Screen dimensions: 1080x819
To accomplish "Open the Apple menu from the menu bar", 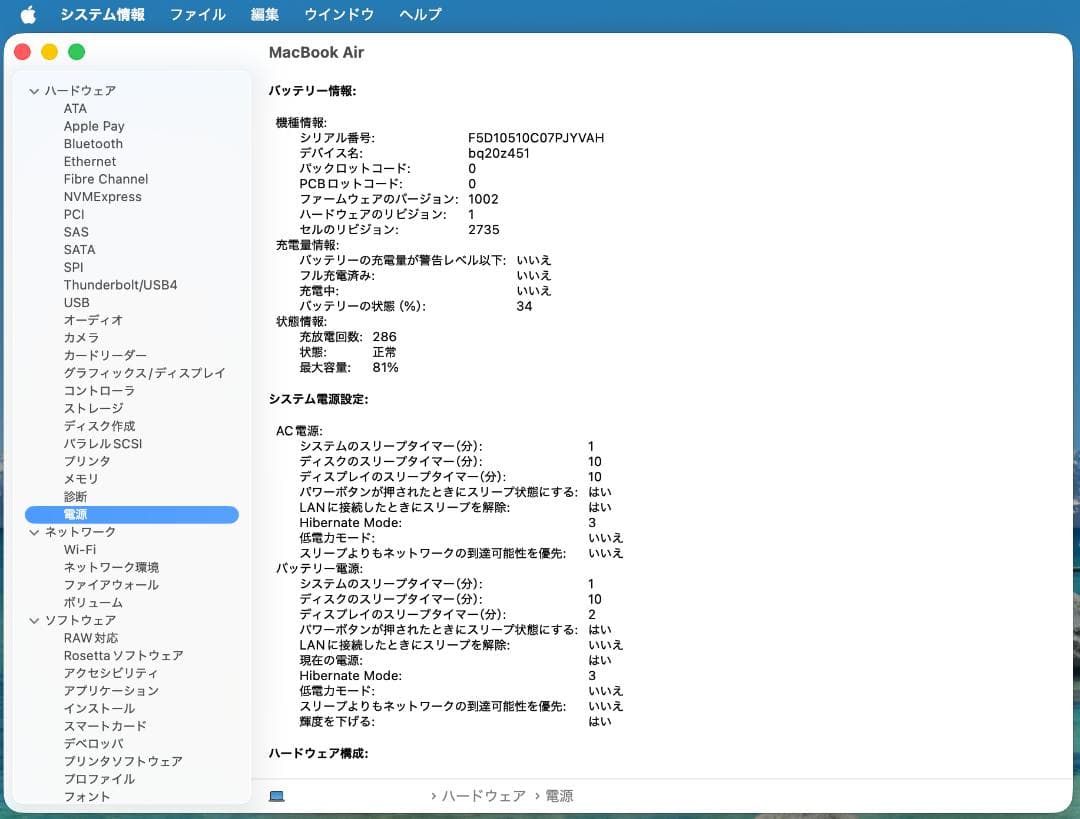I will click(27, 14).
